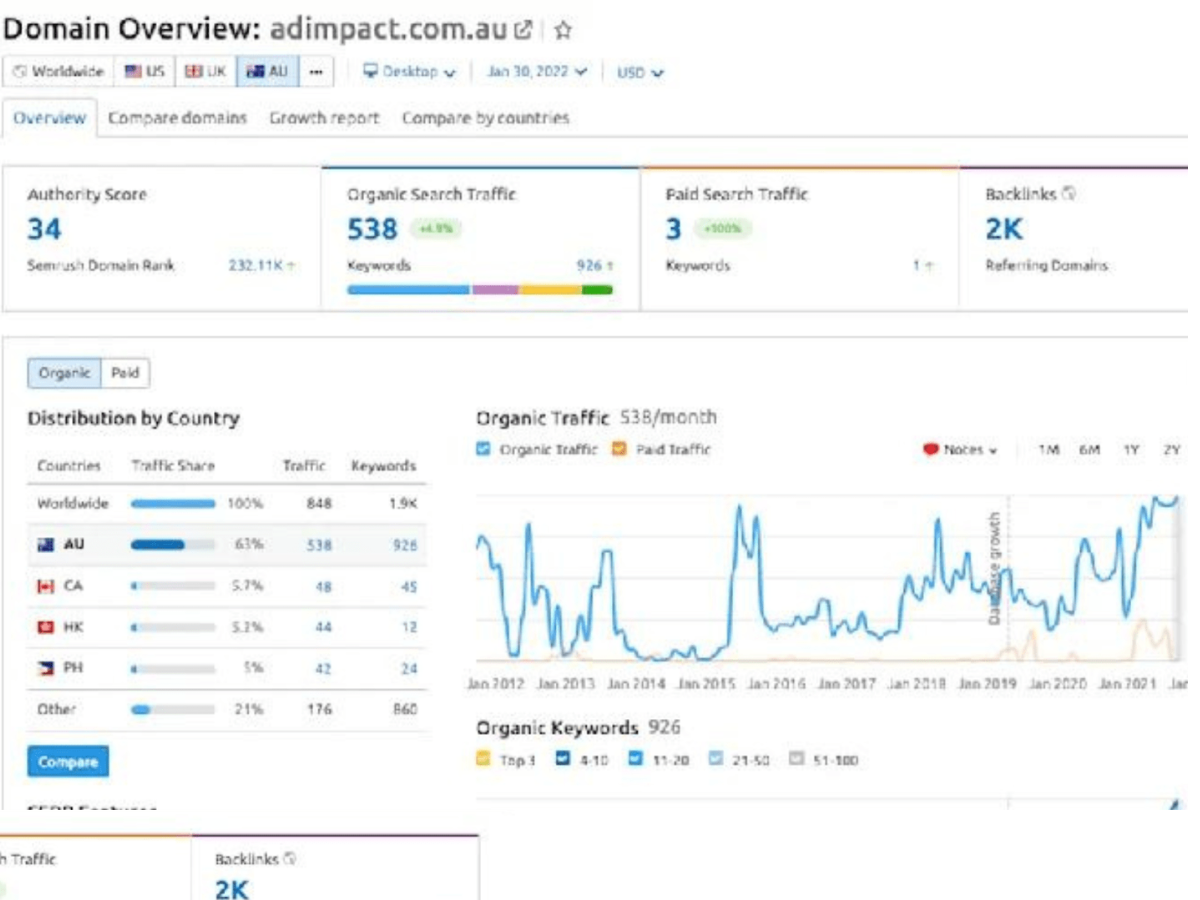The height and width of the screenshot is (900, 1200).
Task: Set chart range to 6M
Action: (x=1089, y=450)
